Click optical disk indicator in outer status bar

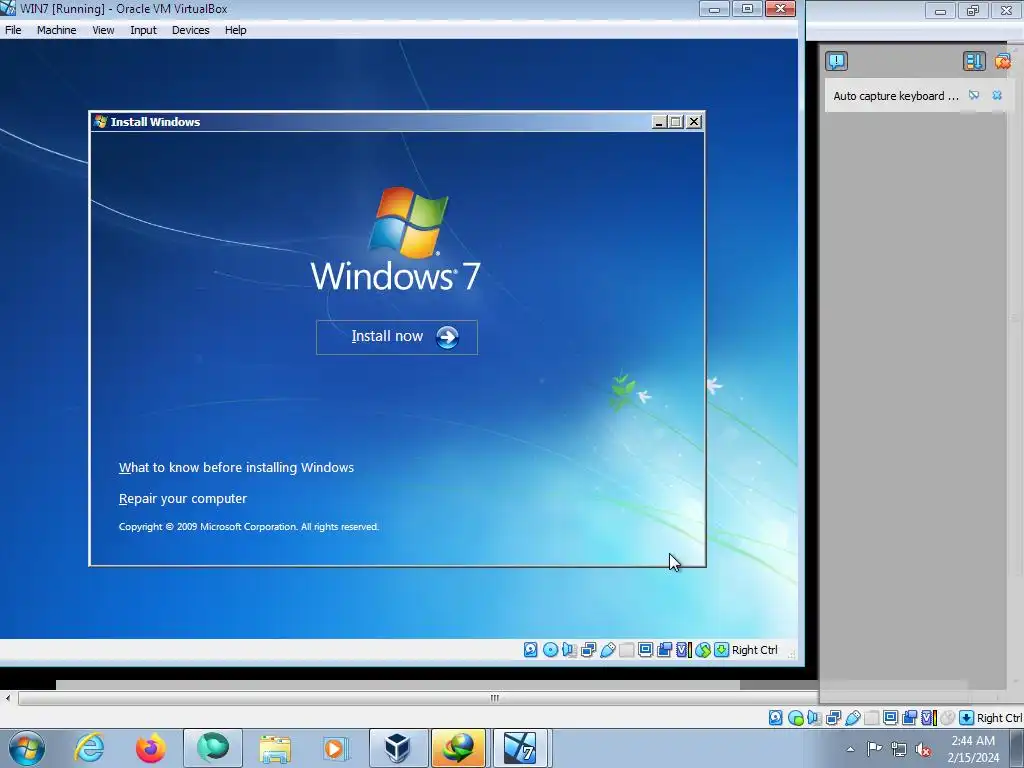tap(795, 718)
